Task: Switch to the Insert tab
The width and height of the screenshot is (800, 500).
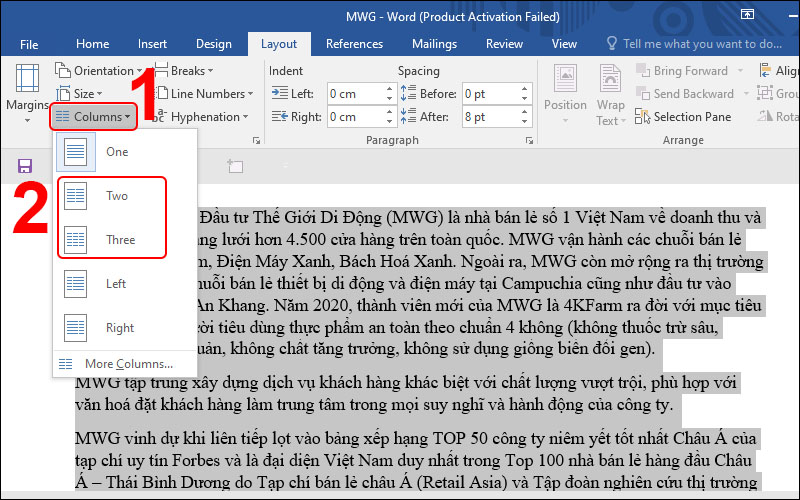Action: [x=152, y=44]
